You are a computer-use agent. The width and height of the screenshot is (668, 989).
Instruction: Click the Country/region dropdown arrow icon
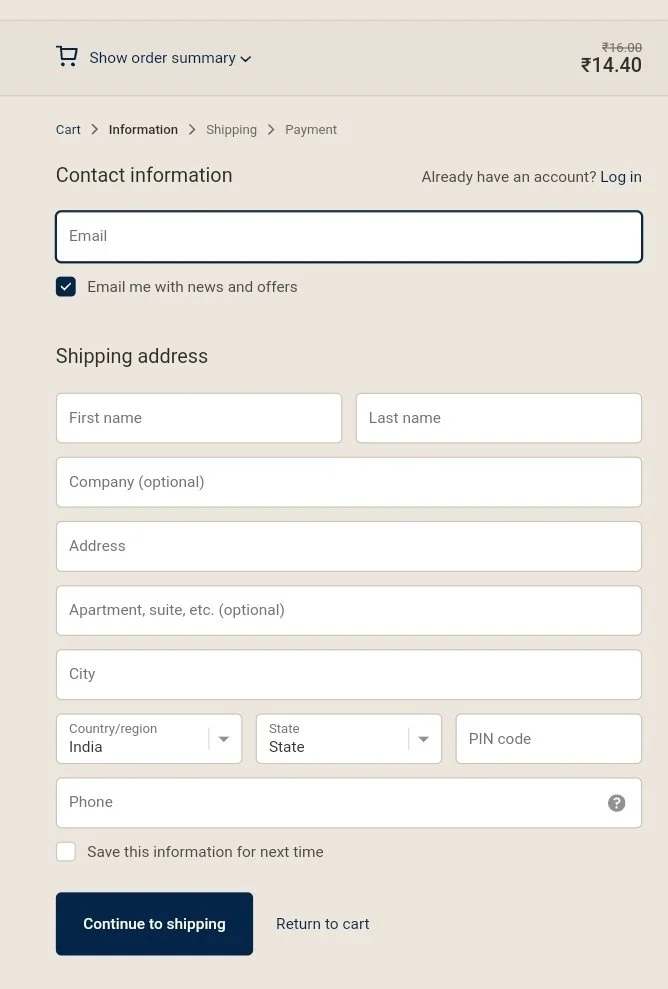click(x=223, y=739)
